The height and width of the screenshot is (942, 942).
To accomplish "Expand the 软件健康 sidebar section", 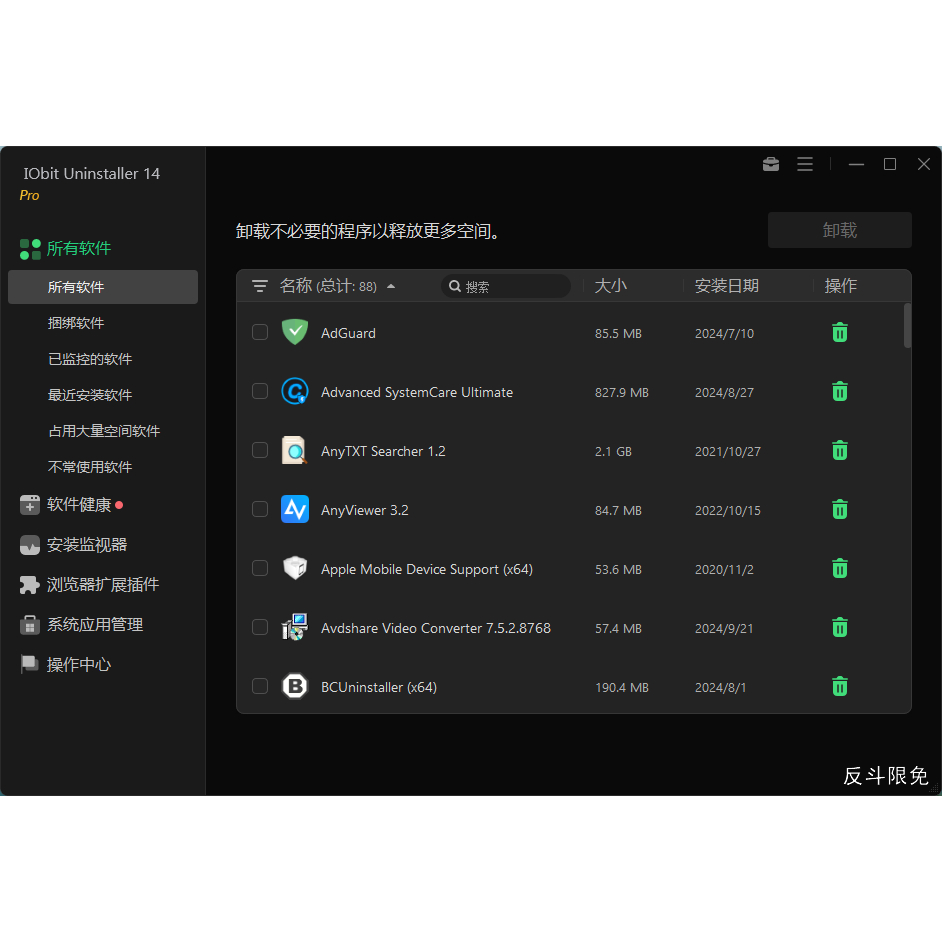I will pyautogui.click(x=79, y=505).
